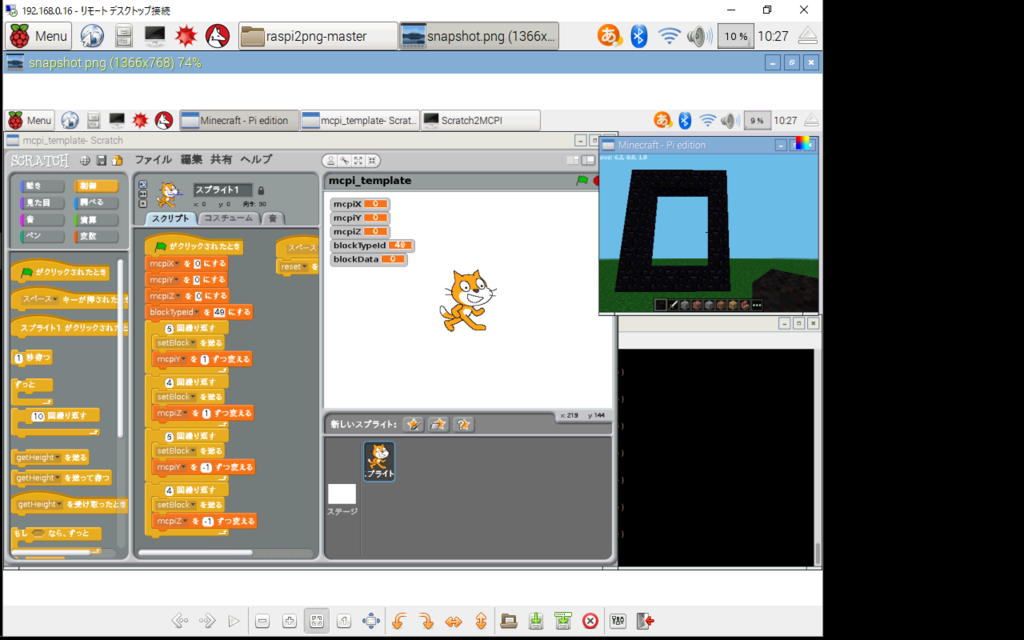The height and width of the screenshot is (640, 1024).
Task: Go to next image in viewer toolbar
Action: [207, 621]
